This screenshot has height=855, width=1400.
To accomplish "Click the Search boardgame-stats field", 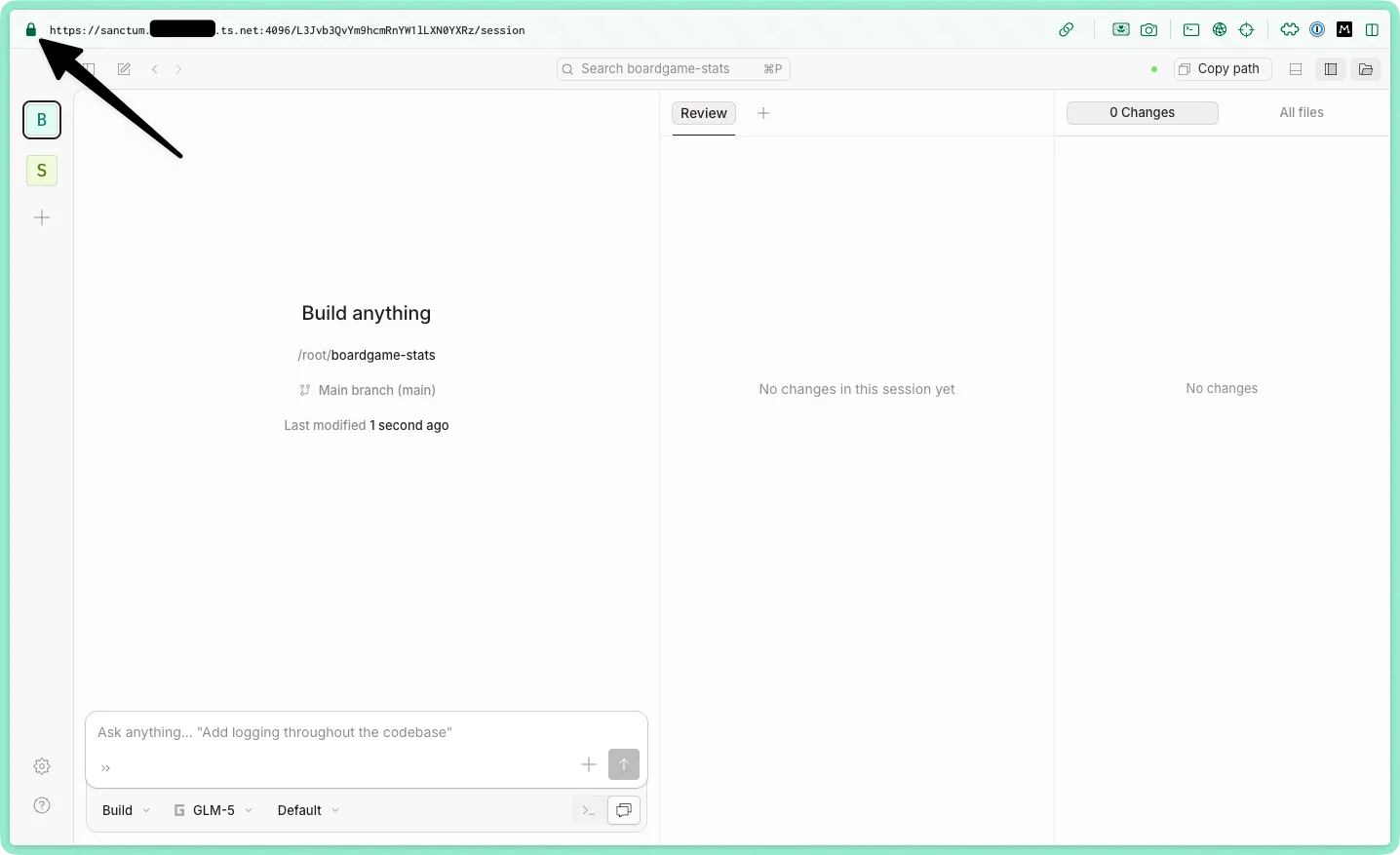I will (673, 69).
